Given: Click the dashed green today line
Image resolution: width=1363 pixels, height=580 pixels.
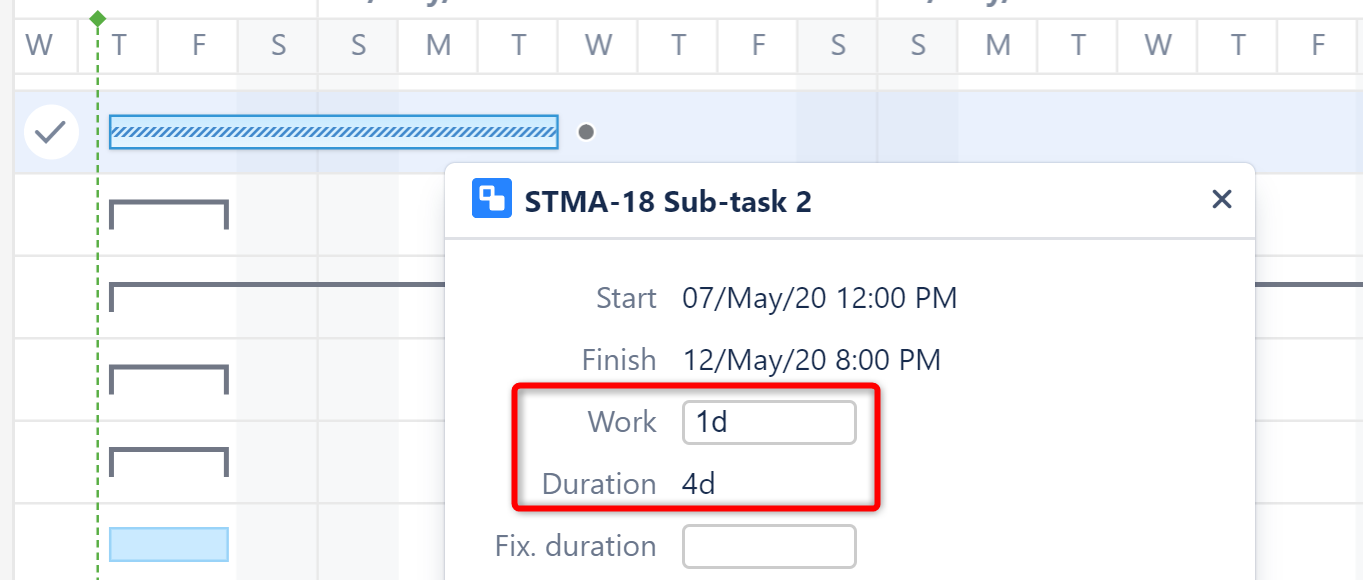Looking at the screenshot, I should (97, 400).
